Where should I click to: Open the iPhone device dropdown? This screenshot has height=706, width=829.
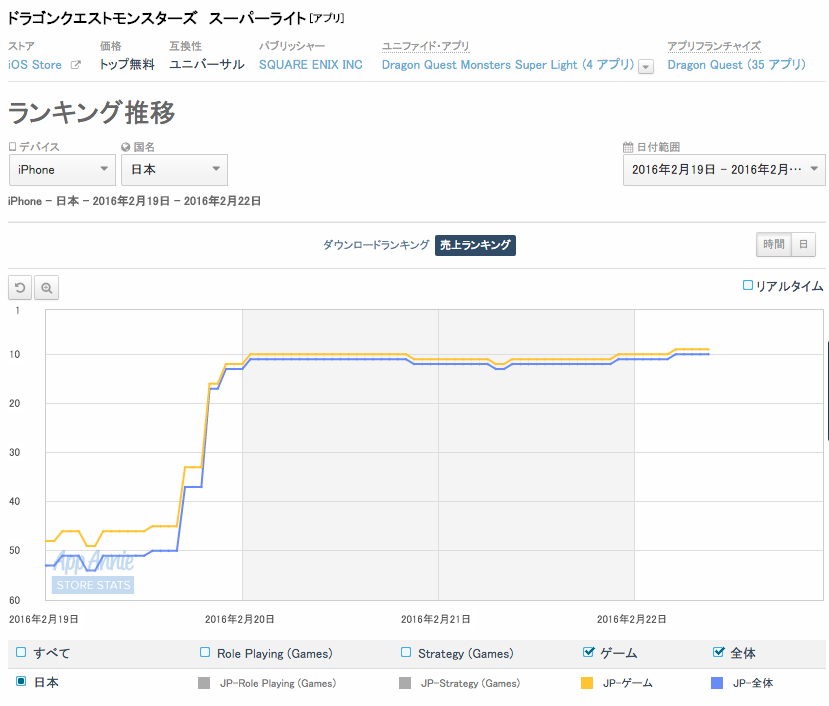click(x=62, y=170)
